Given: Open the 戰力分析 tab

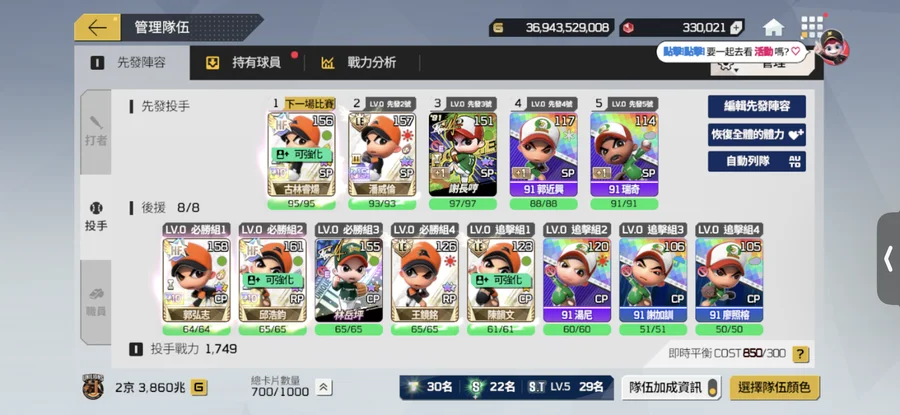Looking at the screenshot, I should 360,63.
